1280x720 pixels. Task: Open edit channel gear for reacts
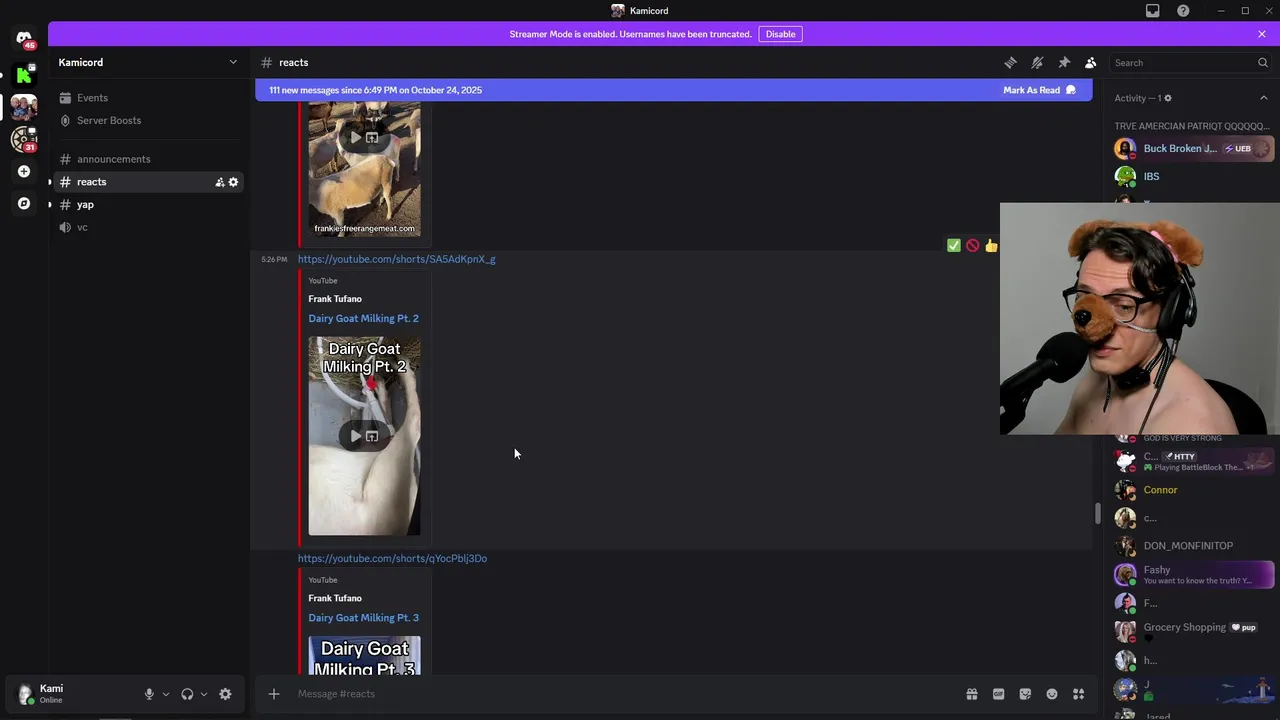pos(233,182)
